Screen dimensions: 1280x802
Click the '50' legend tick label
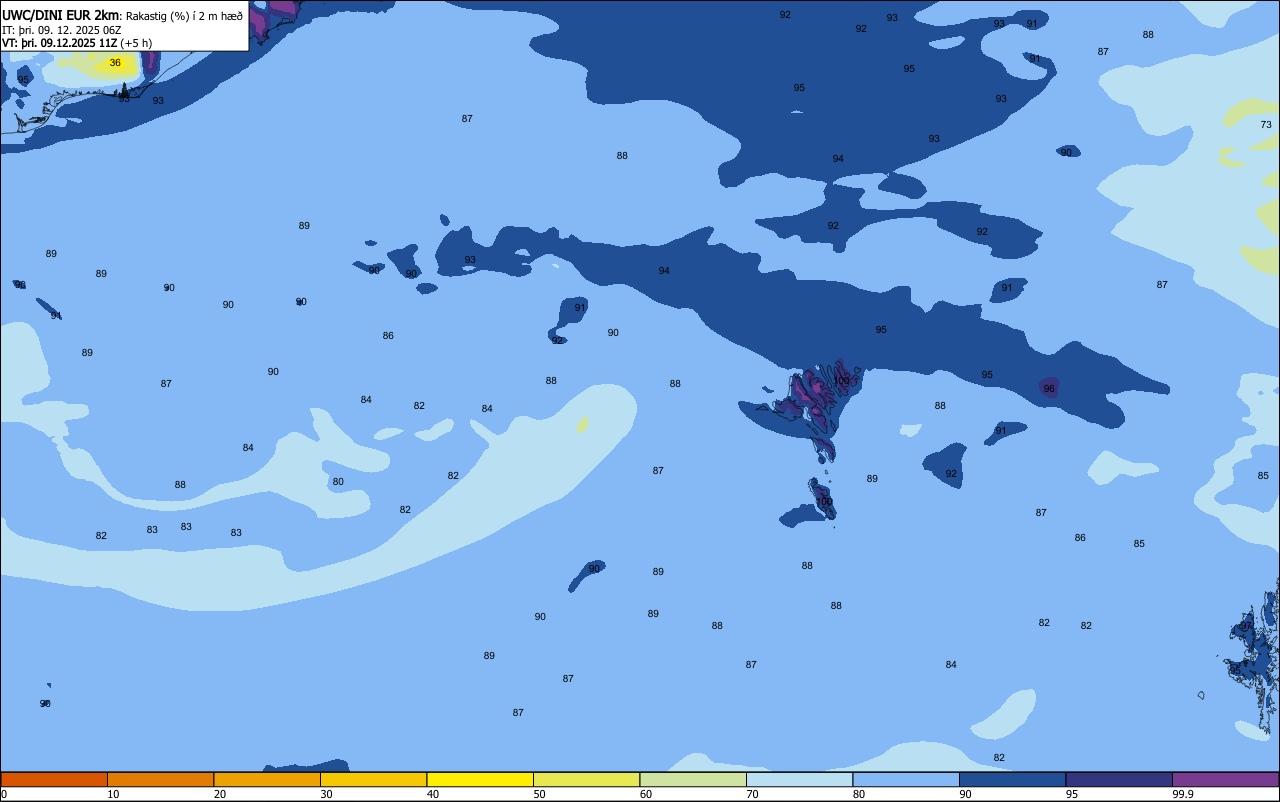click(x=540, y=794)
